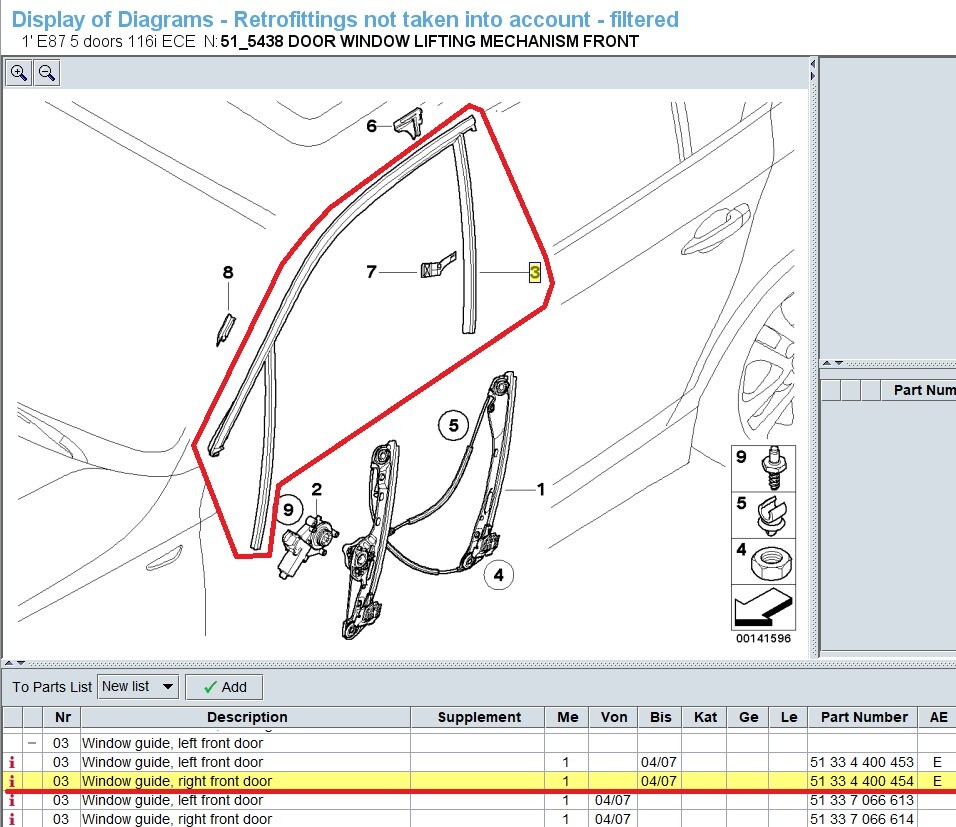
Task: Click the Bis column header
Action: pos(660,717)
